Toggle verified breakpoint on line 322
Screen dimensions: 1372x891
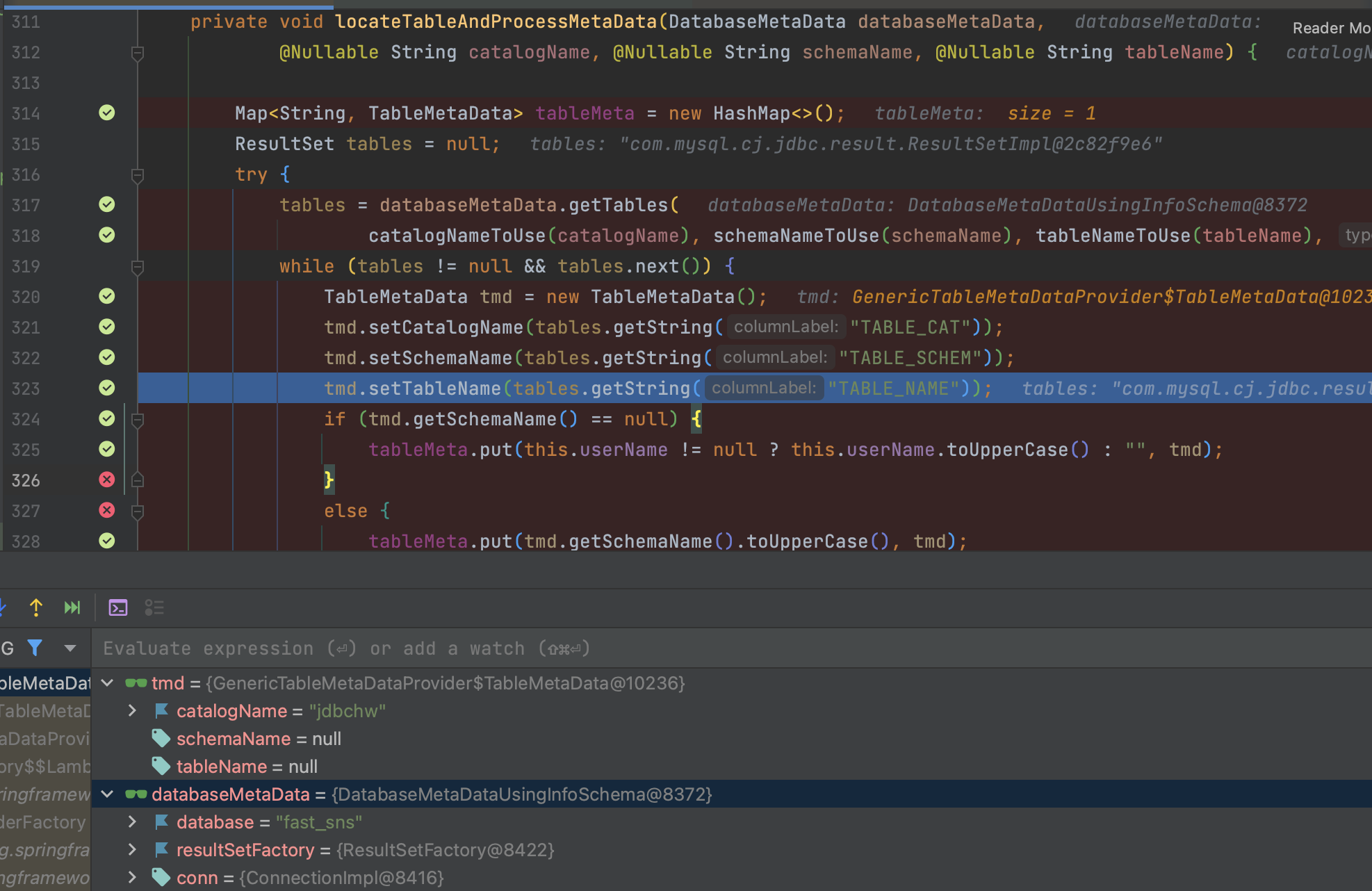pyautogui.click(x=106, y=357)
